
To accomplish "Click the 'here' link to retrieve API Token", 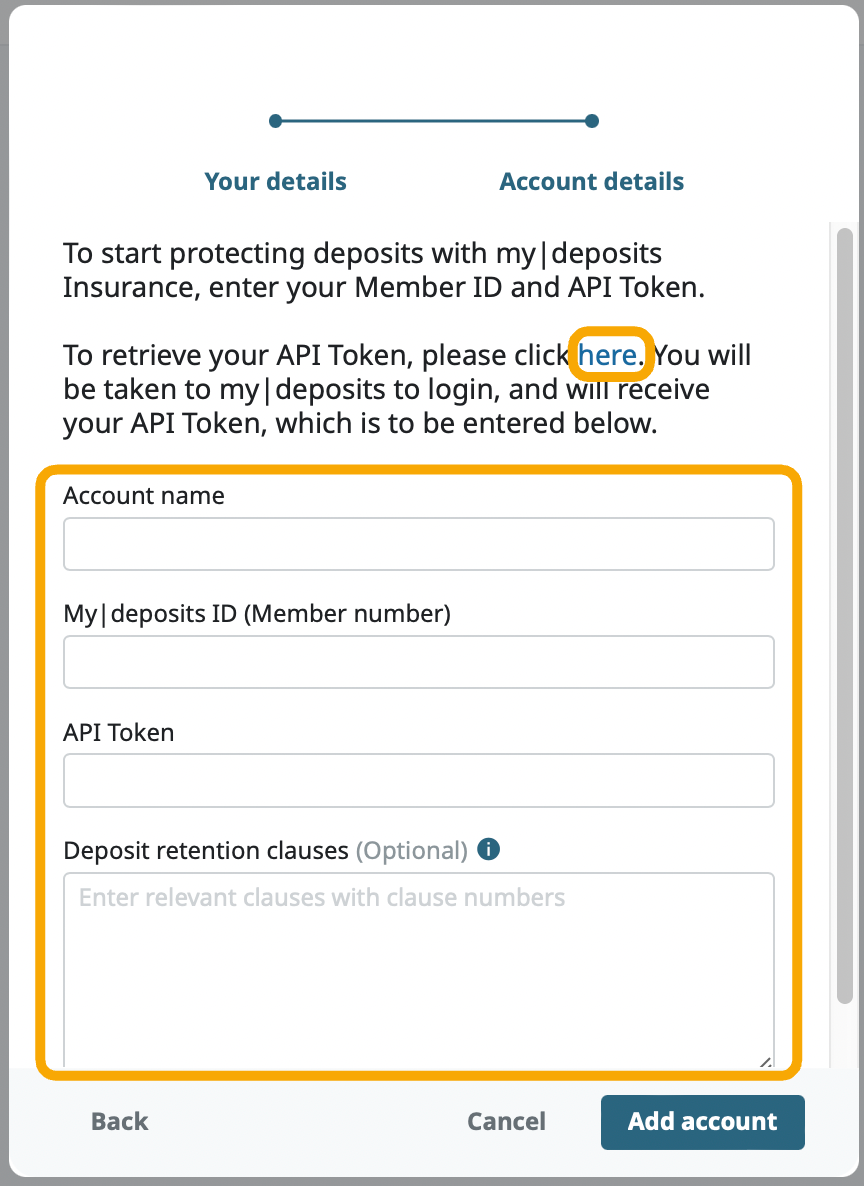I will (x=607, y=355).
